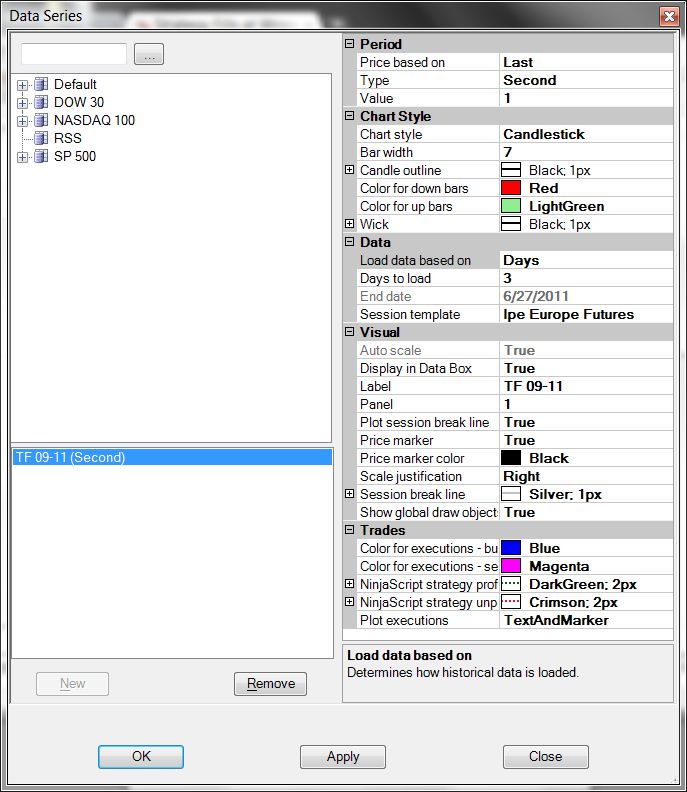The image size is (687, 792).
Task: Close the Data Series dialog window
Action: point(669,16)
